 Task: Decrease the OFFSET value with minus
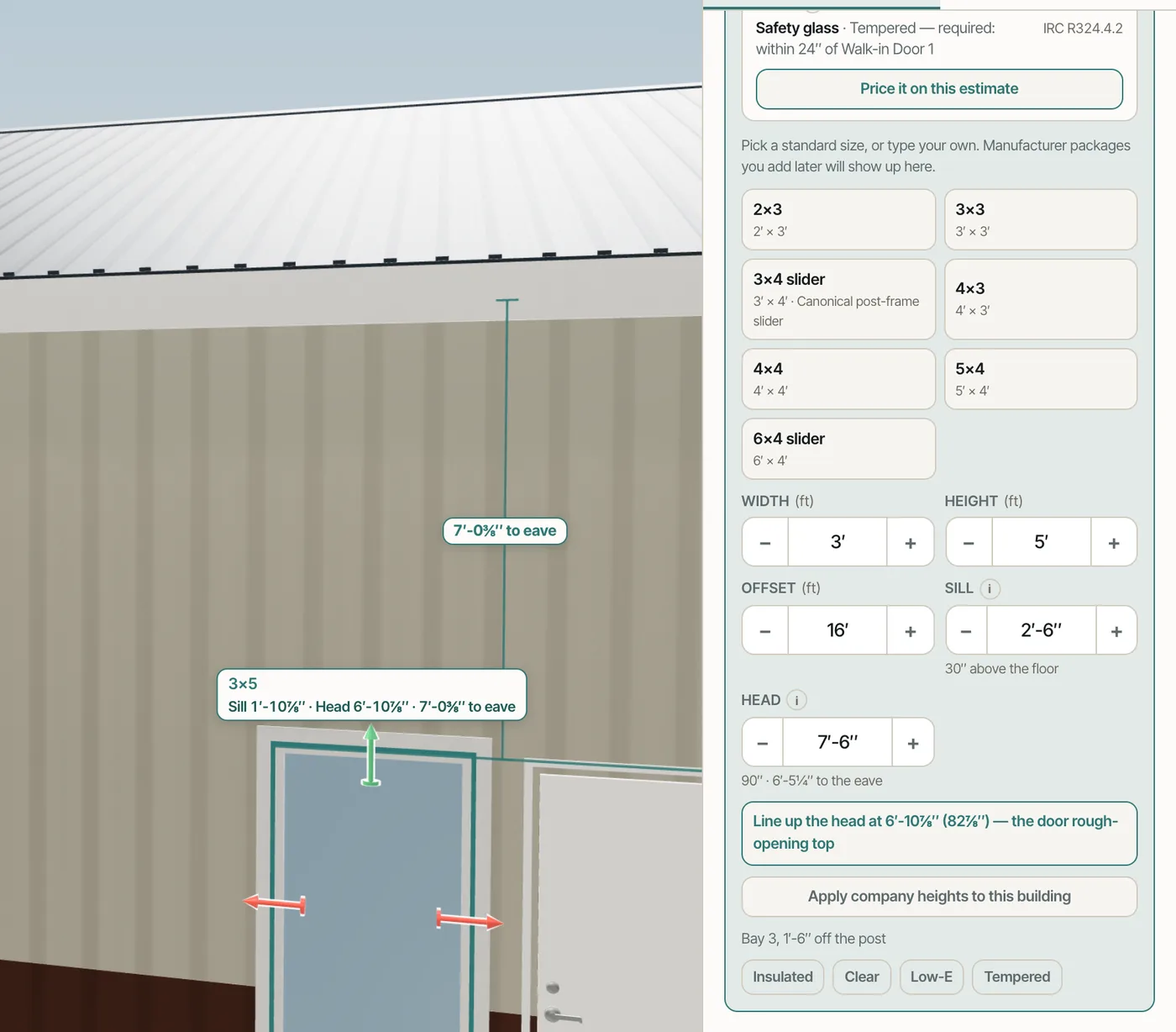(x=765, y=631)
